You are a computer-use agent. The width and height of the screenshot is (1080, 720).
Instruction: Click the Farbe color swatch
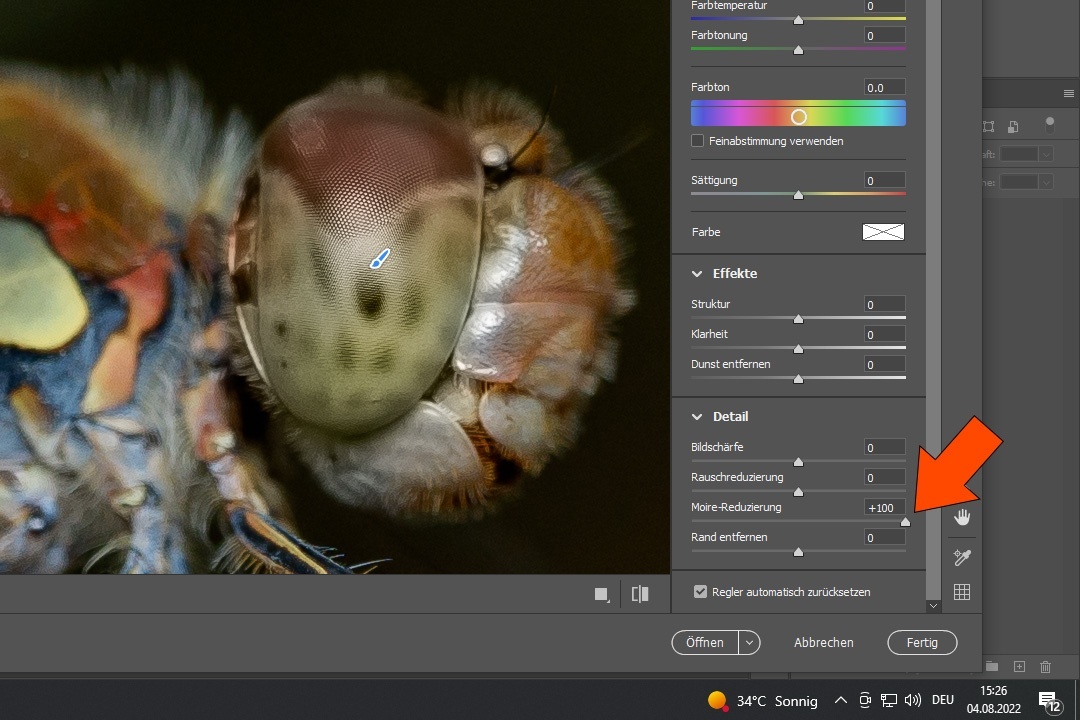[x=883, y=232]
